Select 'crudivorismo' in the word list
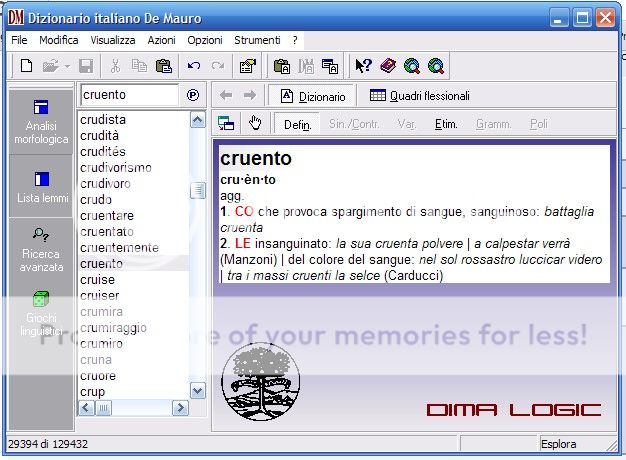Screen dimensions: 626x460 click(x=116, y=168)
